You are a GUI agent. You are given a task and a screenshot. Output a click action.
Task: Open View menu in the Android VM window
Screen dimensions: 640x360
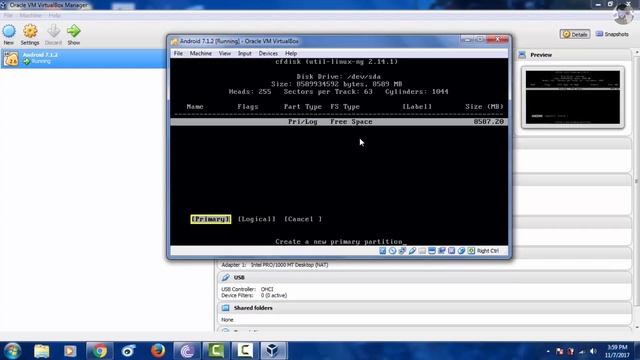point(224,53)
